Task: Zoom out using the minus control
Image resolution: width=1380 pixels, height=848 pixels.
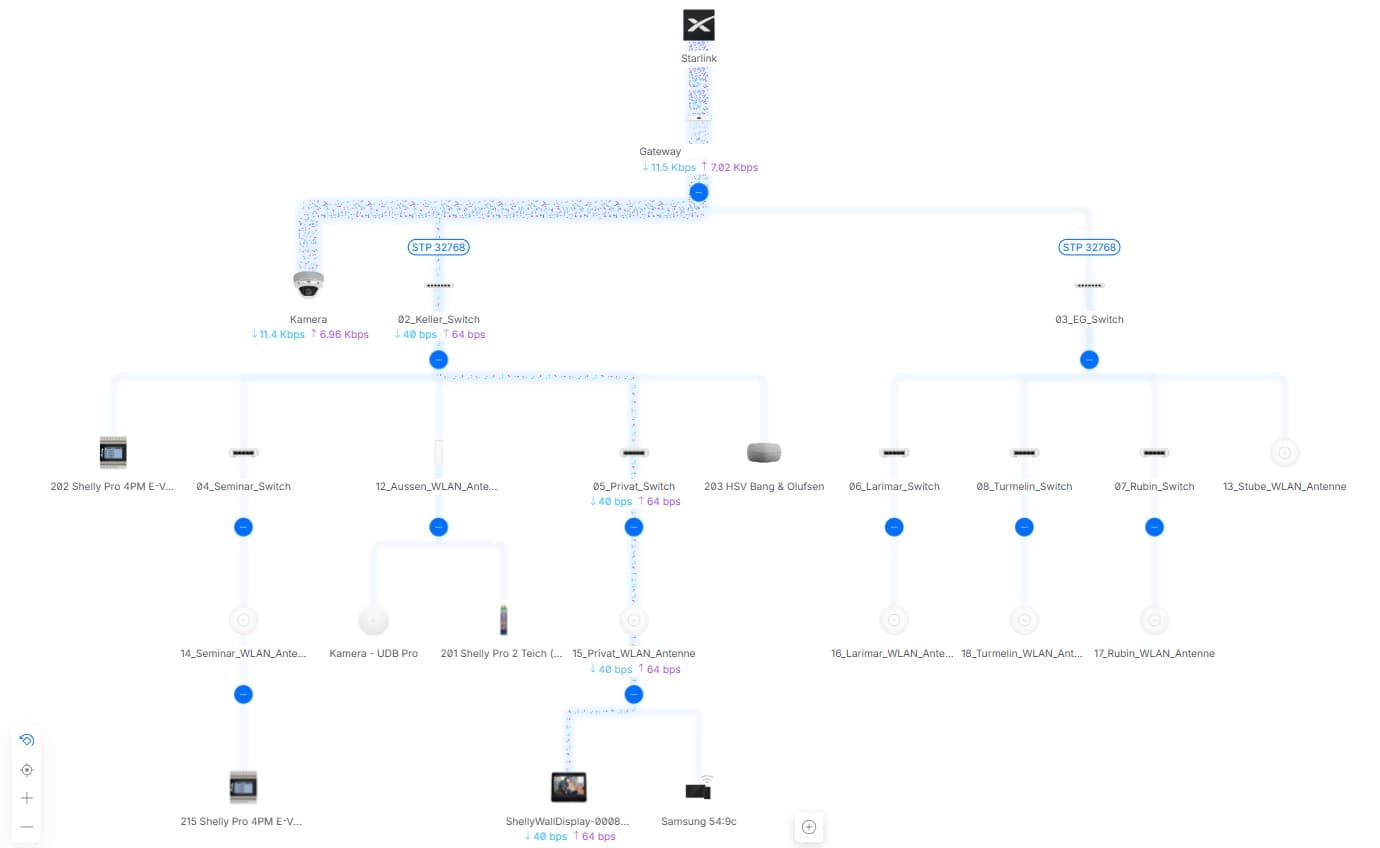Action: pos(27,827)
